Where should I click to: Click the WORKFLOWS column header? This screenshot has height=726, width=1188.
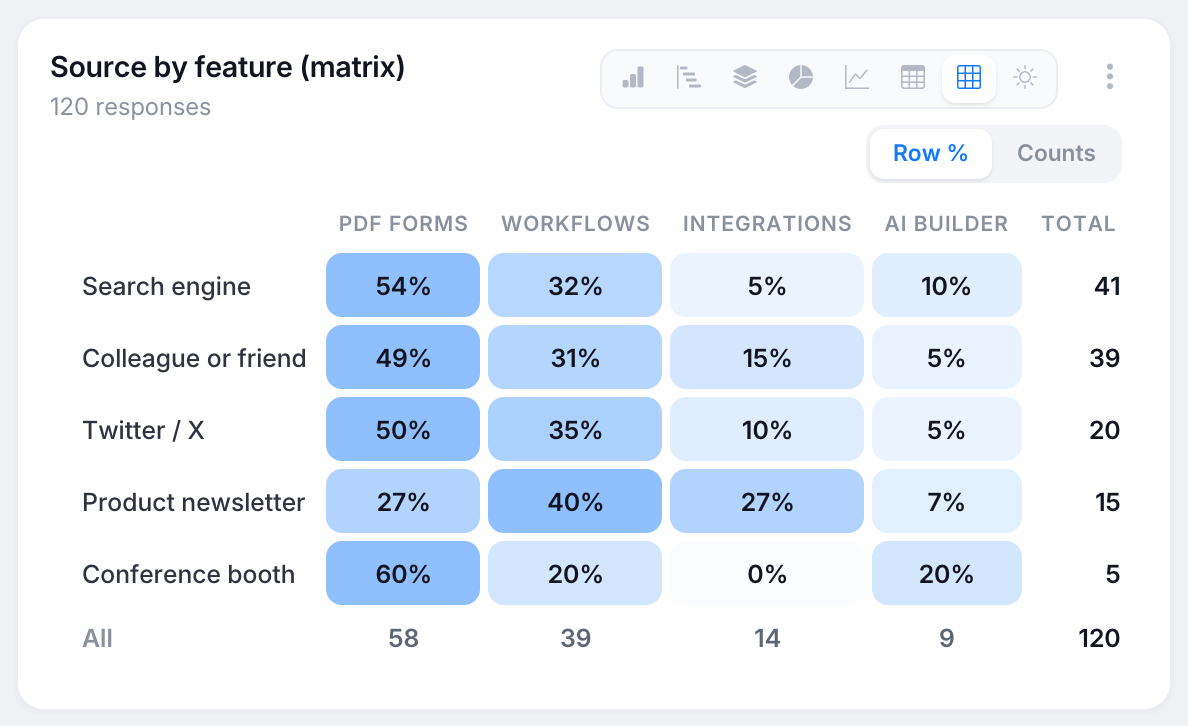(576, 224)
